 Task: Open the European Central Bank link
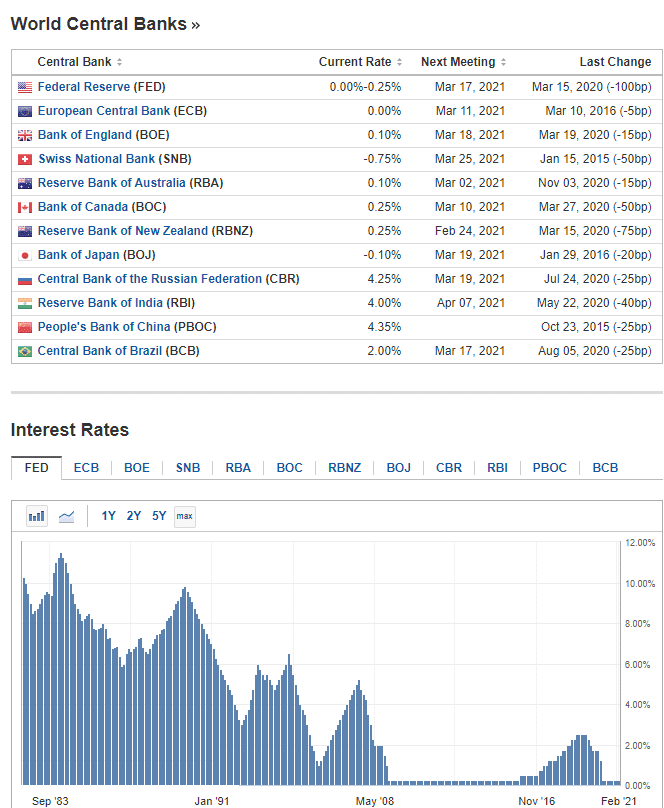(104, 111)
